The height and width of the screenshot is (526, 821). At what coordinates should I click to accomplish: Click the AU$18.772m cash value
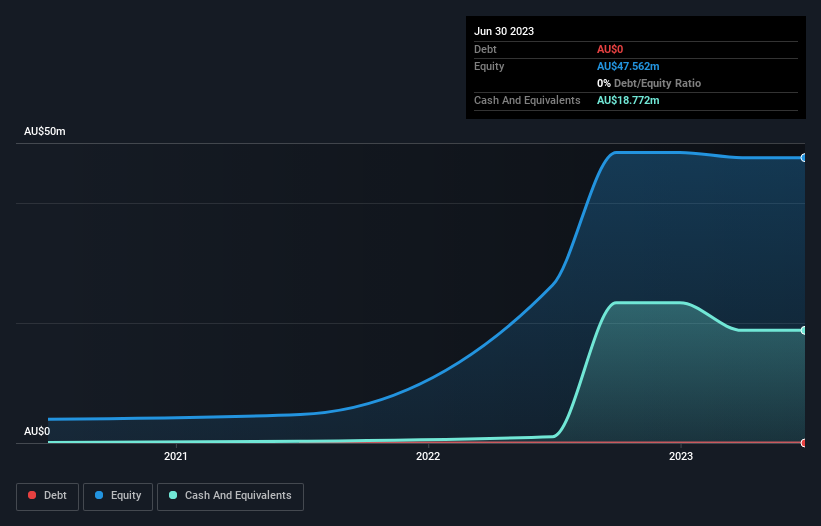(x=628, y=100)
